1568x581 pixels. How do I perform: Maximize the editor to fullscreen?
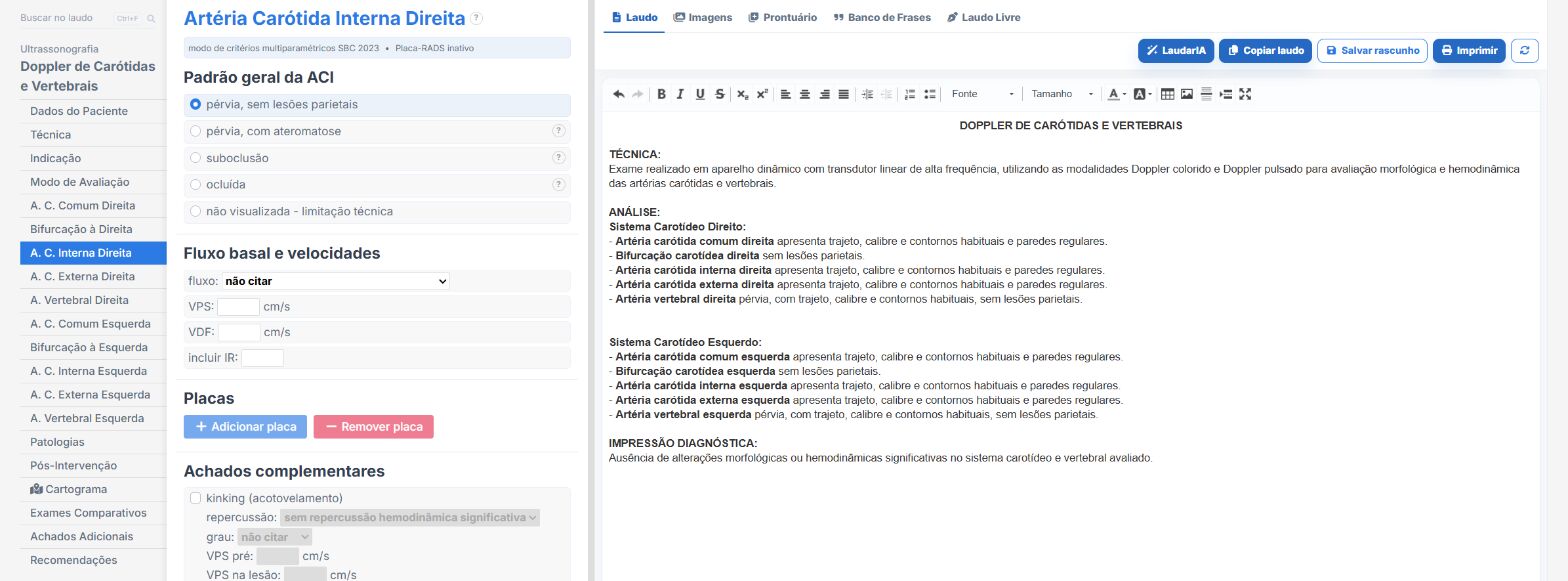click(x=1245, y=94)
